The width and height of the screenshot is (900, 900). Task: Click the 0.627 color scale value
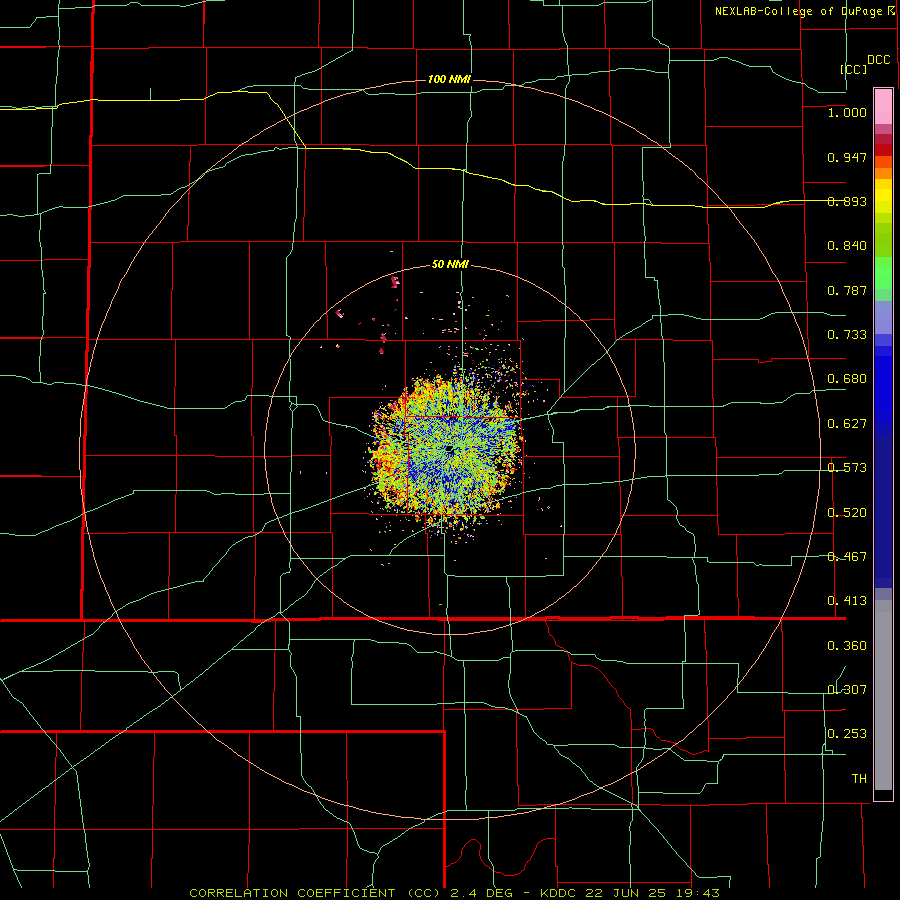pyautogui.click(x=847, y=424)
